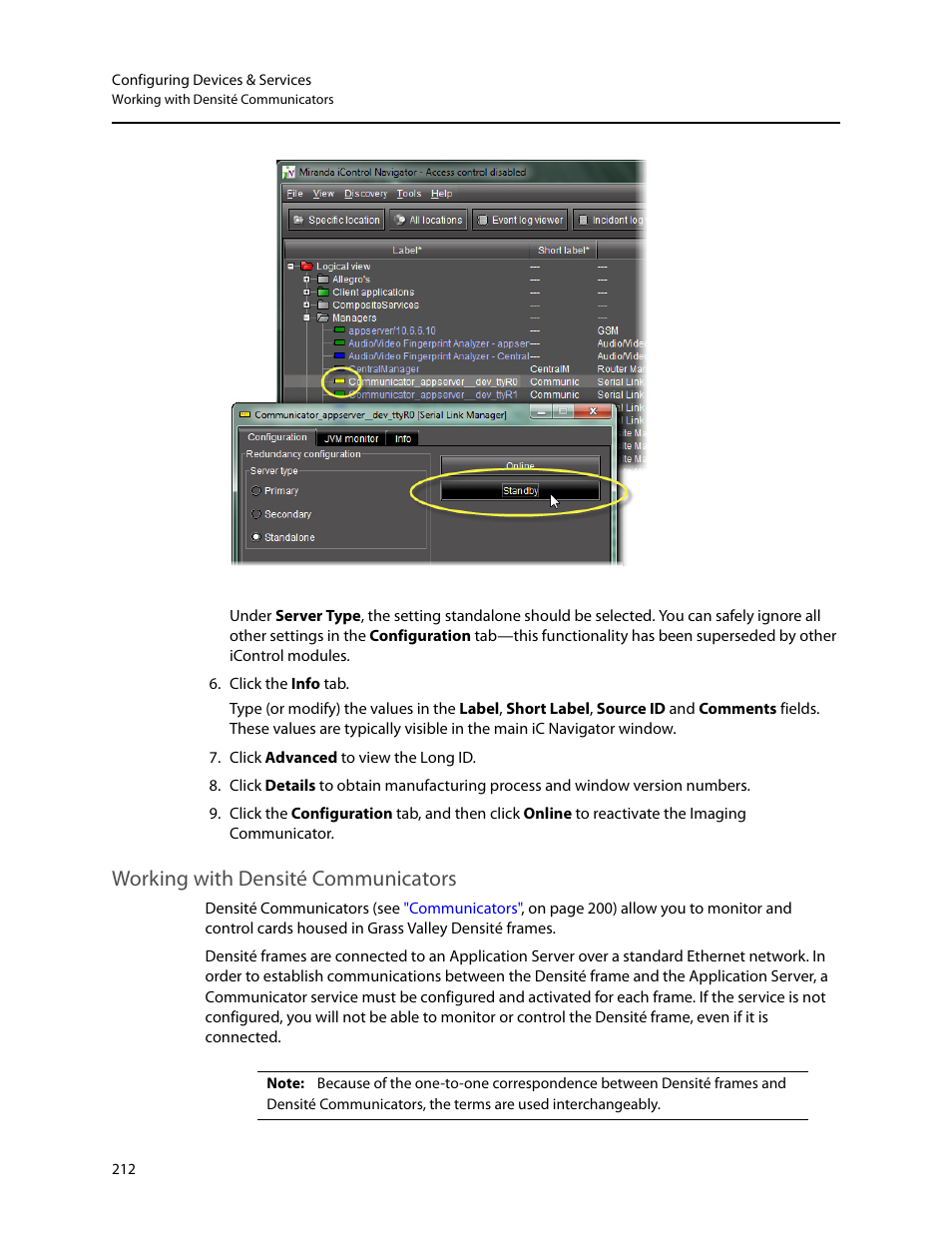Switch to the JVM monitor tab
This screenshot has width=952, height=1233.
click(x=351, y=438)
